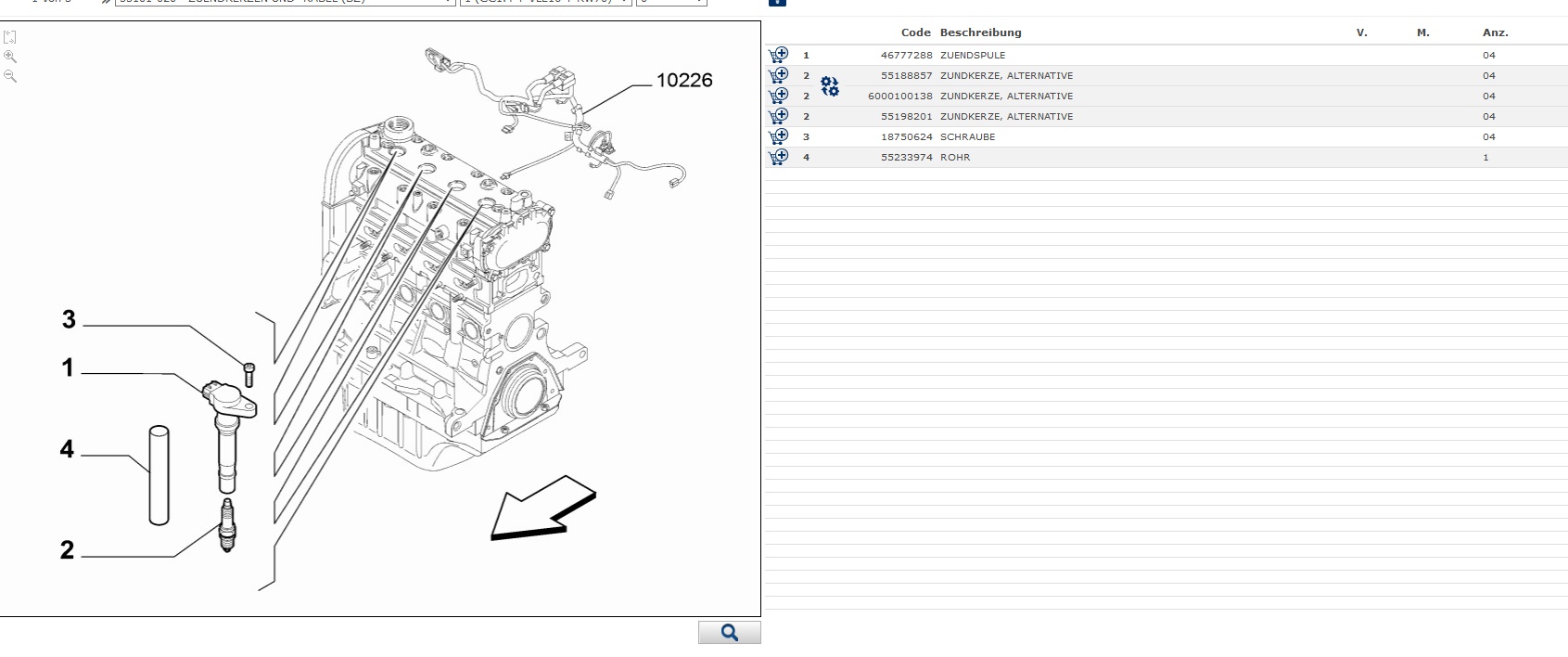Add ROHR 55233974 to cart
The width and height of the screenshot is (1568, 657).
tap(778, 157)
